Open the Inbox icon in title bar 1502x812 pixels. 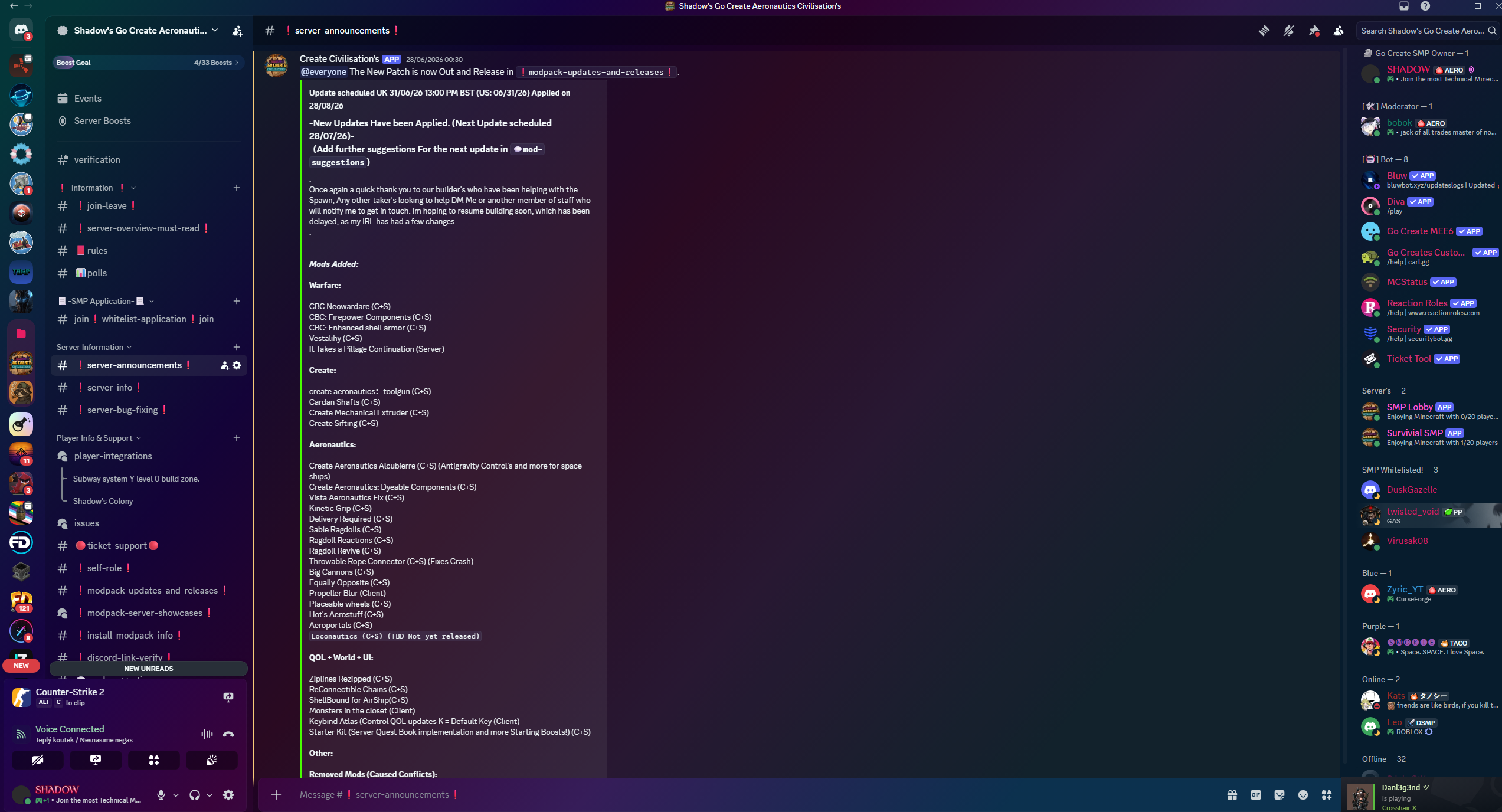[1404, 6]
